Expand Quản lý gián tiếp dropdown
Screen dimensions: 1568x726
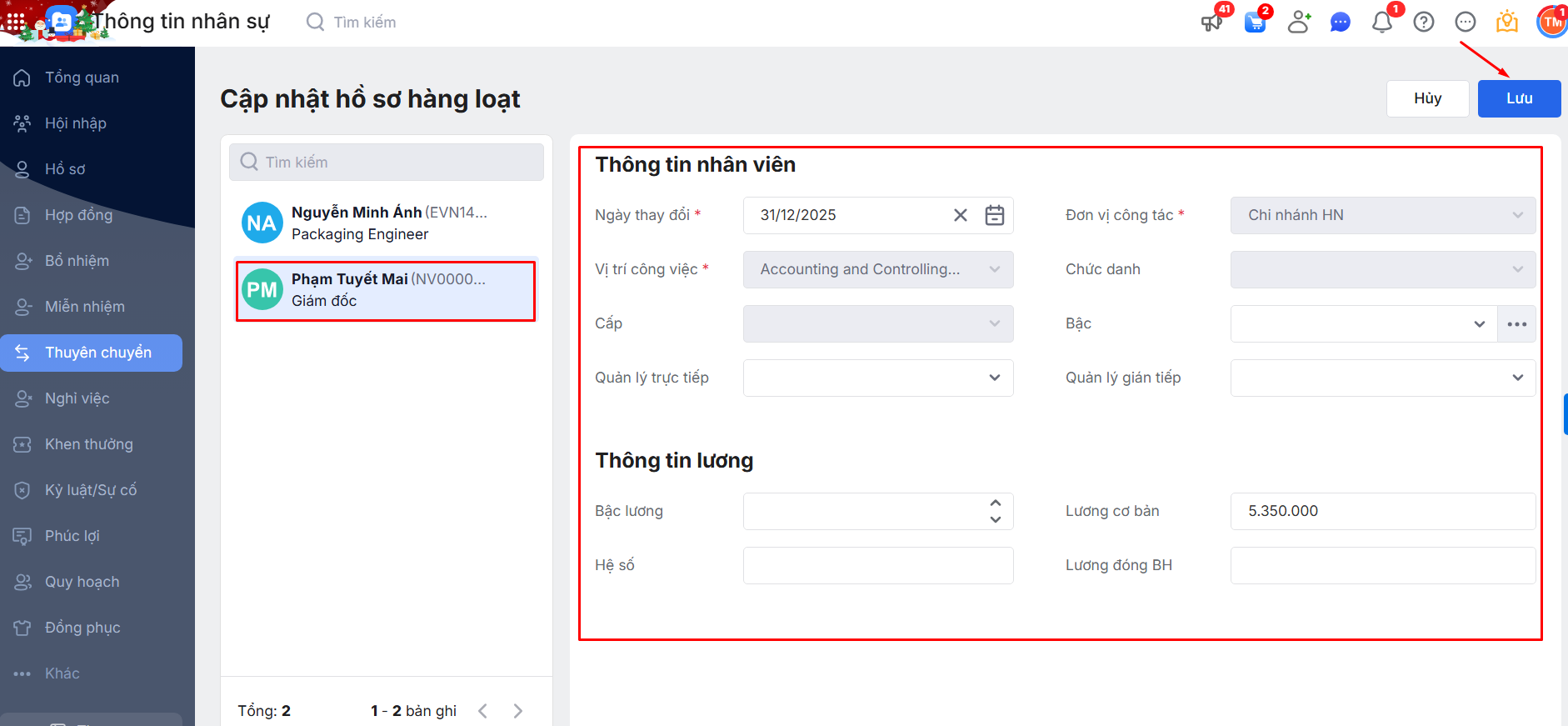coord(1517,378)
